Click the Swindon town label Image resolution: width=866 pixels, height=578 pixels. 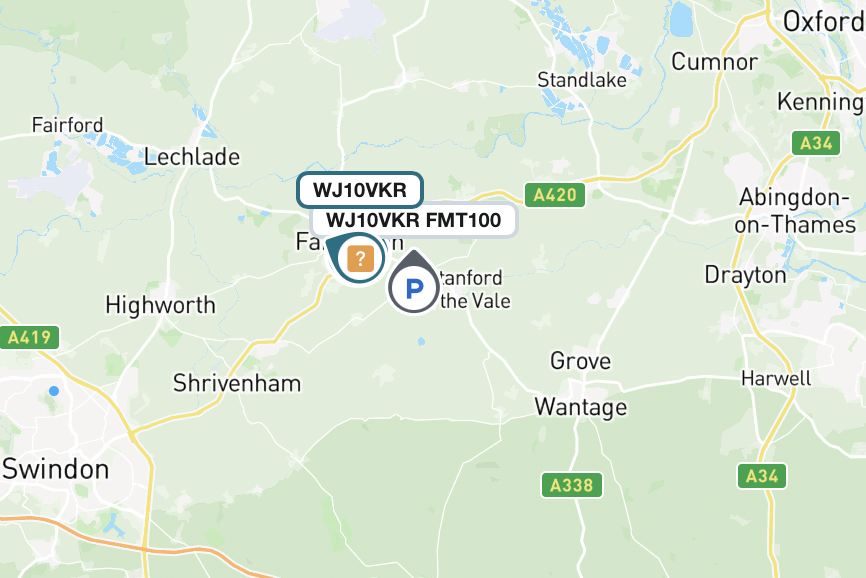pyautogui.click(x=55, y=469)
